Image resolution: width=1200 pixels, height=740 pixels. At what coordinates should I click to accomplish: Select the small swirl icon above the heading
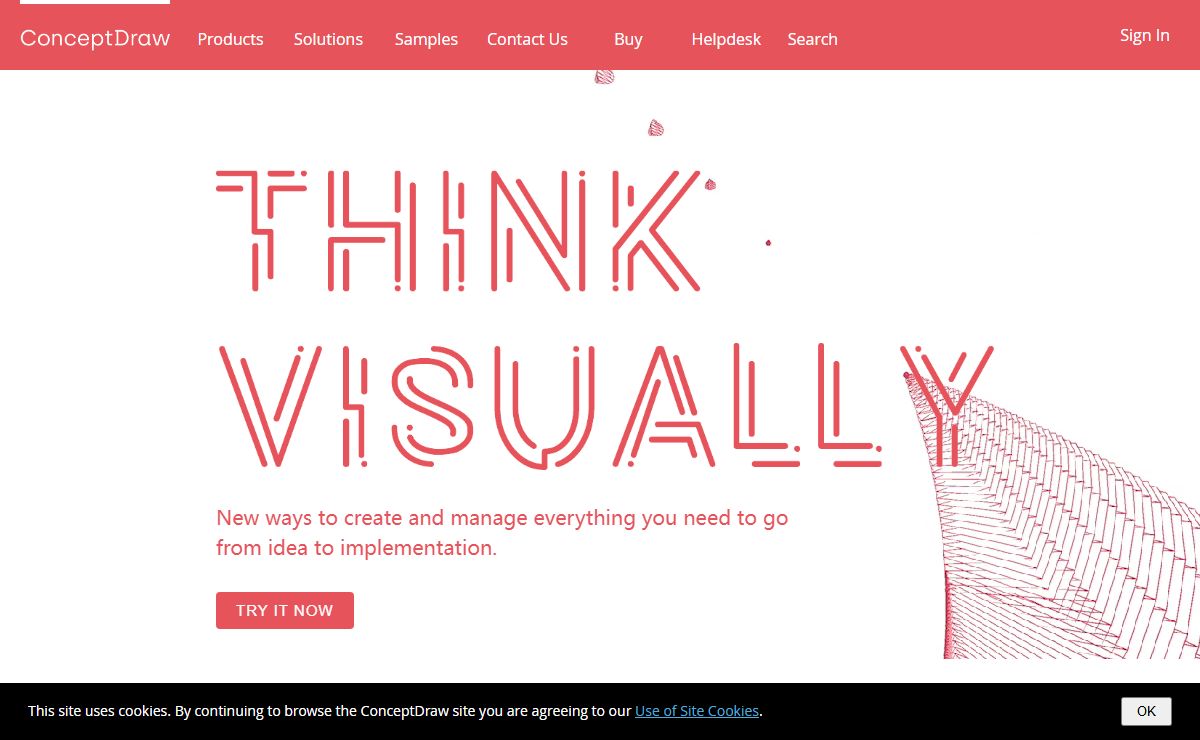click(x=604, y=75)
